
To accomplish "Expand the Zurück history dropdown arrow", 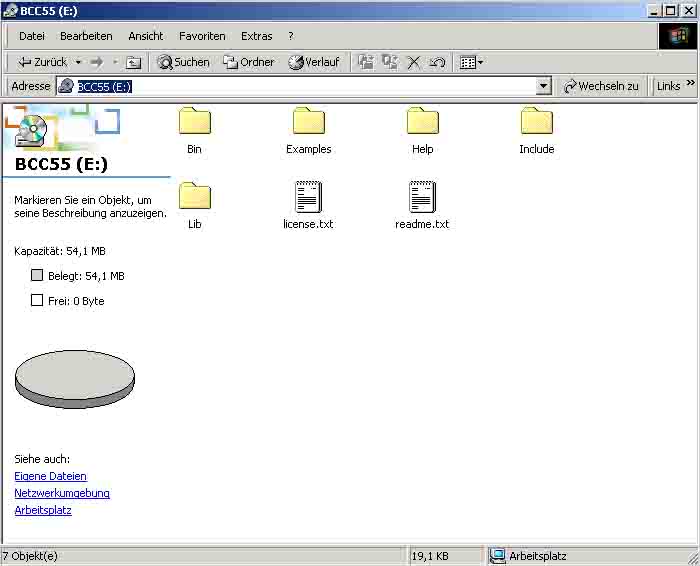I will 78,62.
